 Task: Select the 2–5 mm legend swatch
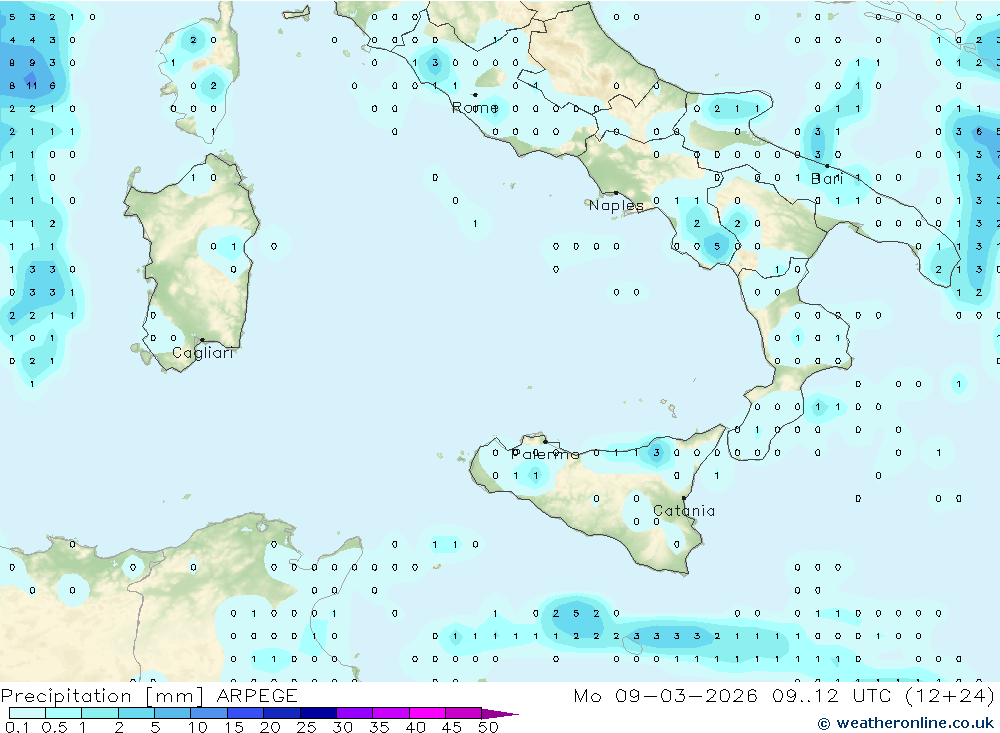pyautogui.click(x=136, y=713)
